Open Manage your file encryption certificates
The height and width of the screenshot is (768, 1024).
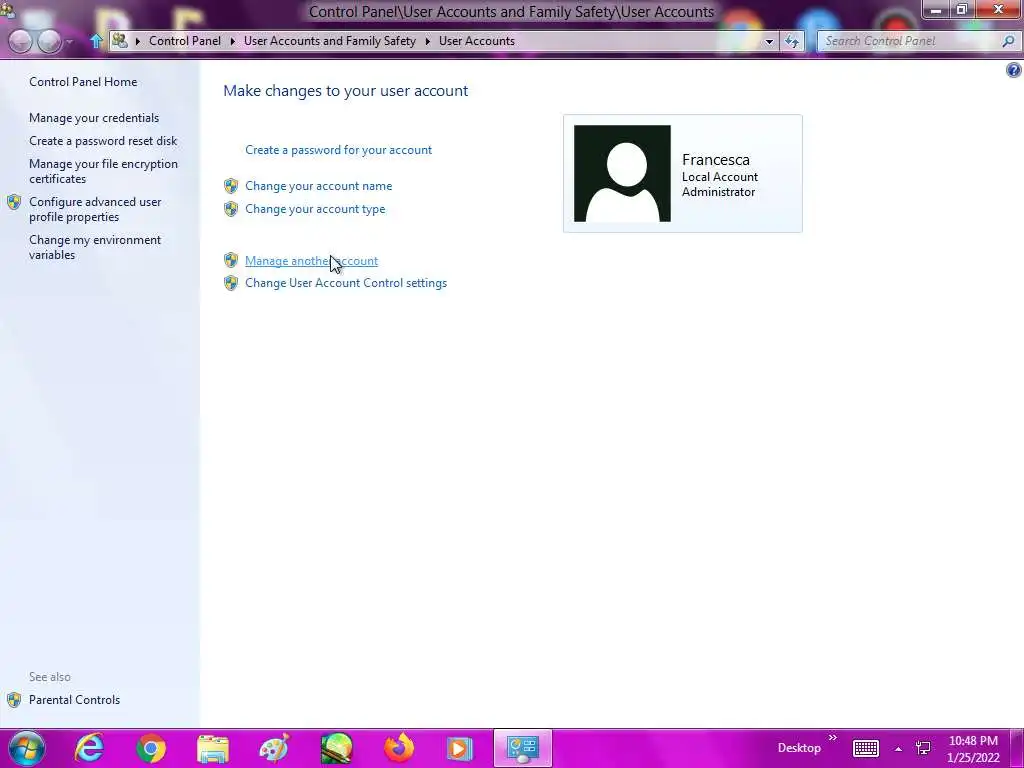pos(103,171)
